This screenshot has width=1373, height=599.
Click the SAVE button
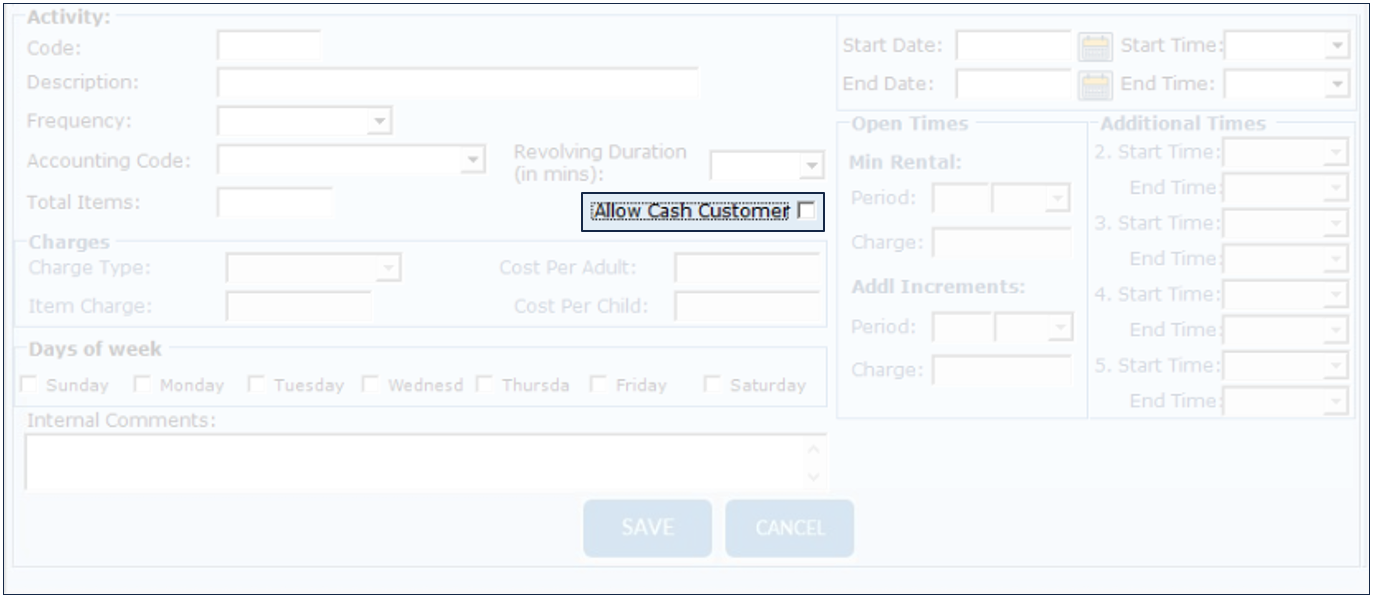(647, 528)
